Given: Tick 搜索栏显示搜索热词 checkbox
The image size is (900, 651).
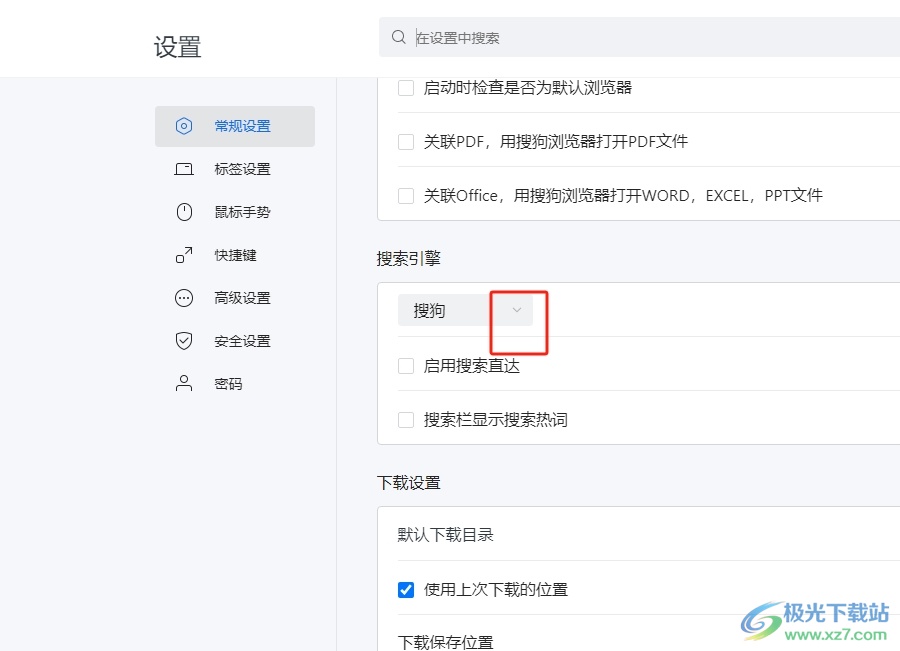Looking at the screenshot, I should click(x=406, y=420).
